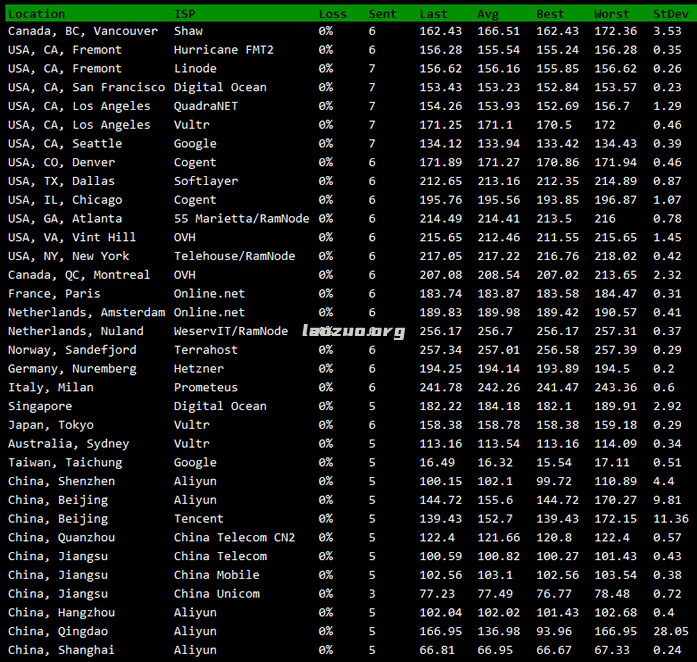697x662 pixels.
Task: Select France, Paris location
Action: click(54, 293)
